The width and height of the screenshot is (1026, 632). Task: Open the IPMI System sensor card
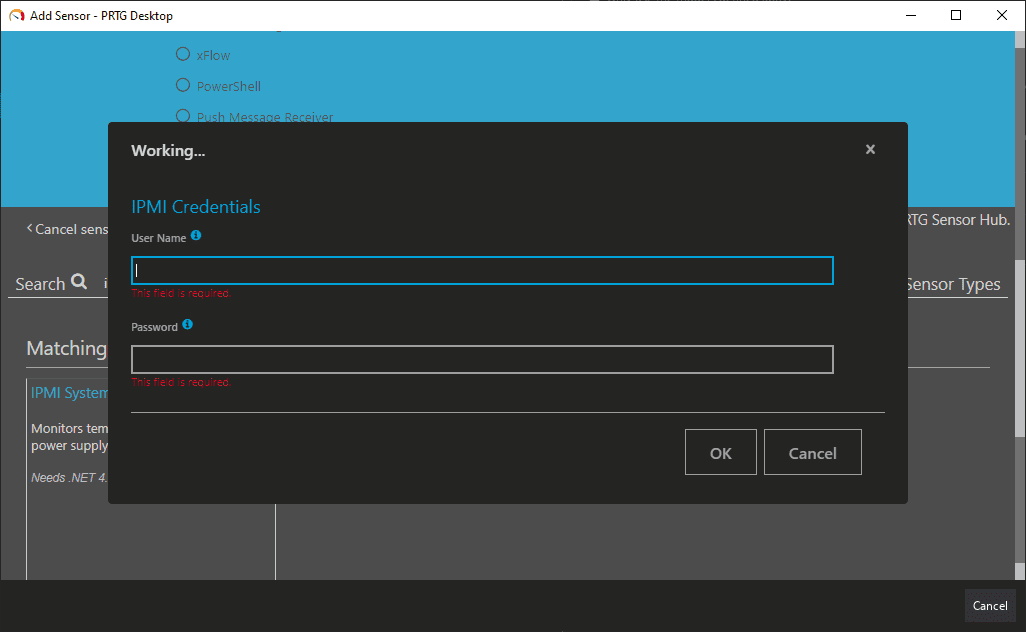tap(69, 393)
